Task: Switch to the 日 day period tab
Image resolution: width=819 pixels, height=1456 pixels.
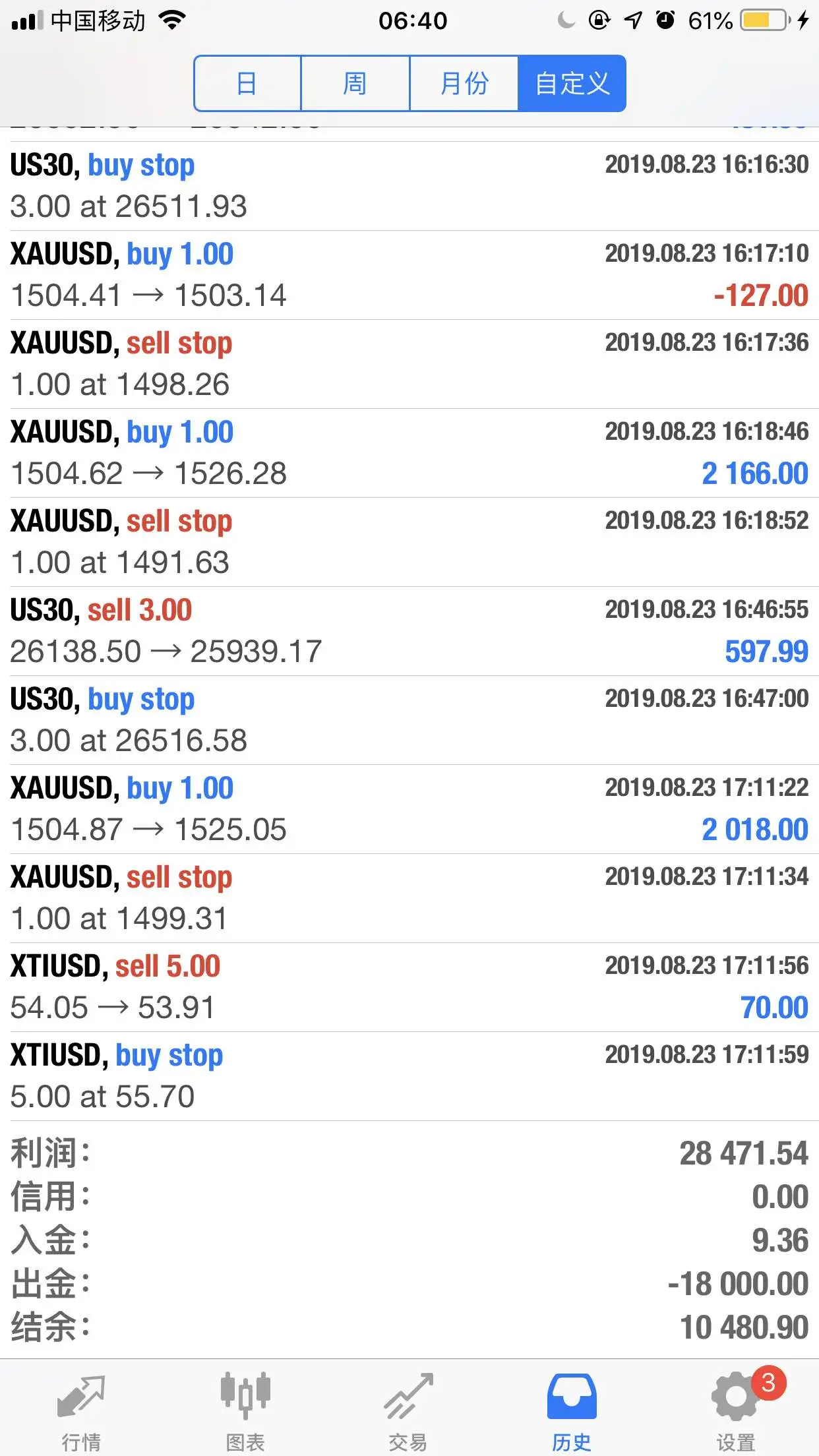Action: (x=247, y=84)
